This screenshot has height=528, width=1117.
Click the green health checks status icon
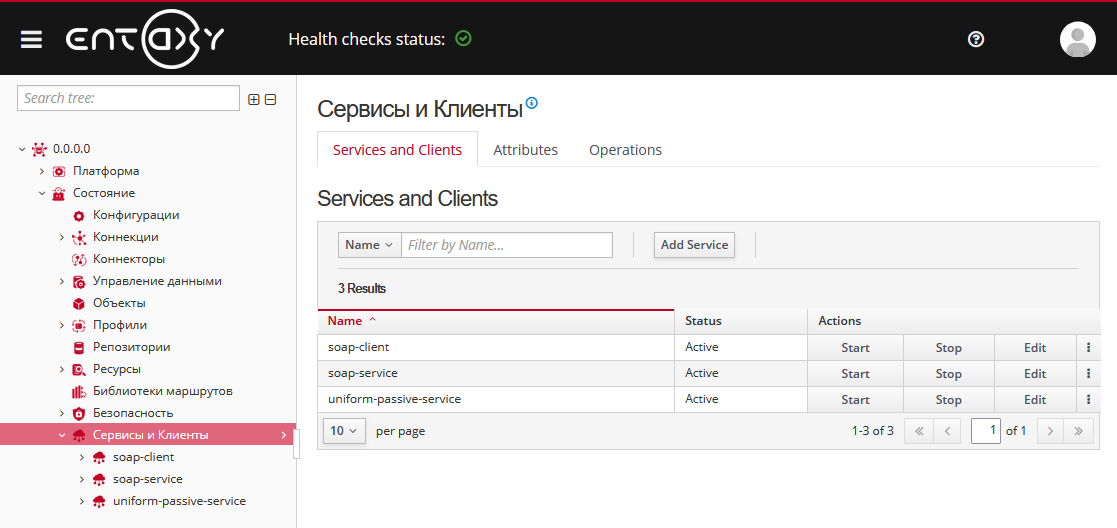click(x=463, y=38)
